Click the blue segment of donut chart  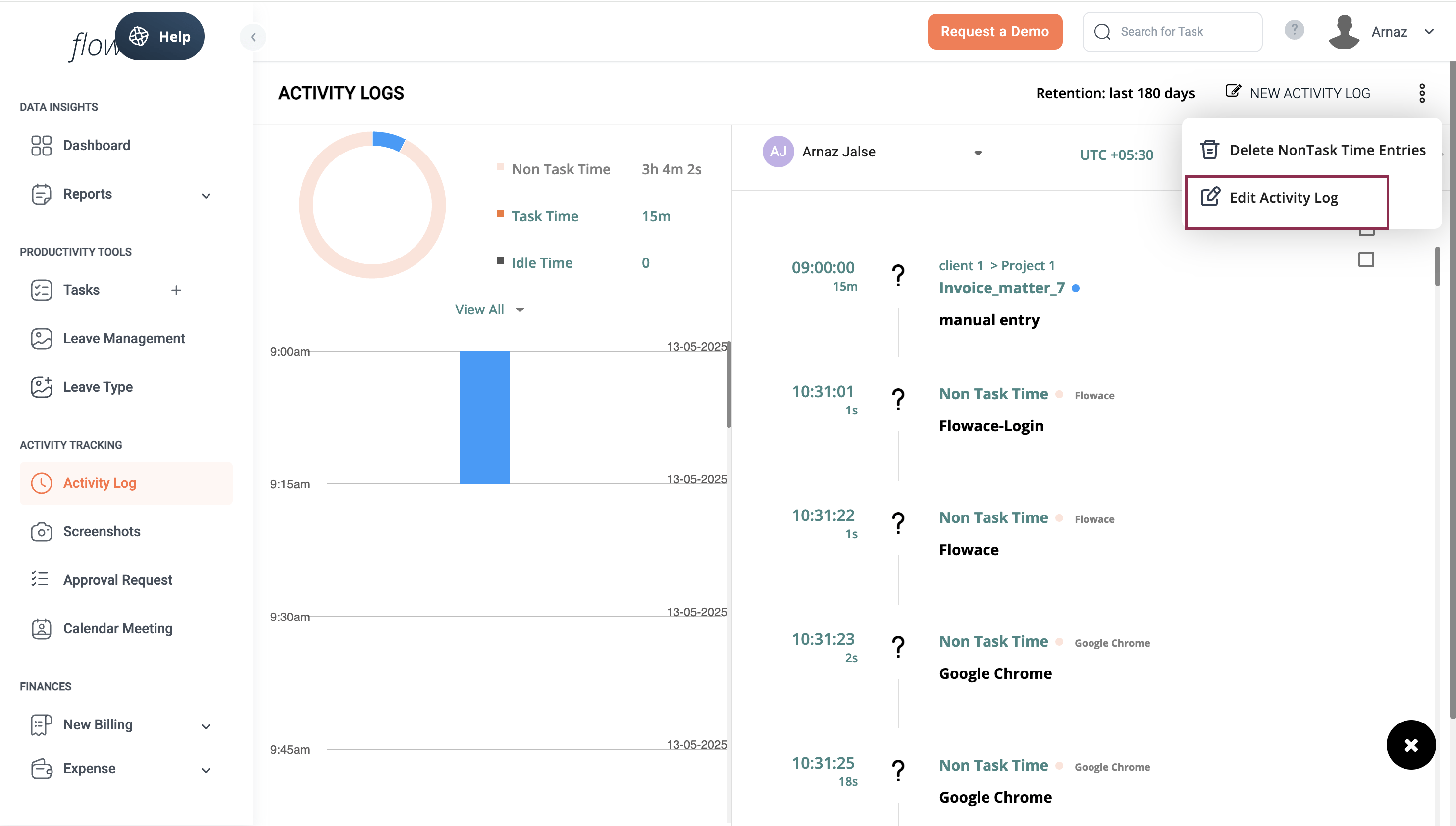tap(389, 140)
